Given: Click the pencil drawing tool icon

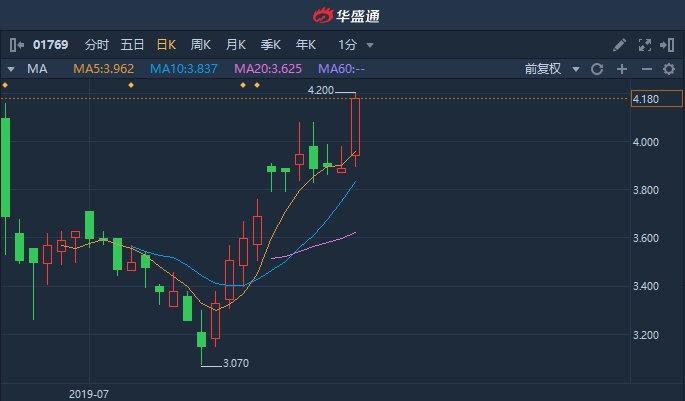Looking at the screenshot, I should [x=620, y=45].
